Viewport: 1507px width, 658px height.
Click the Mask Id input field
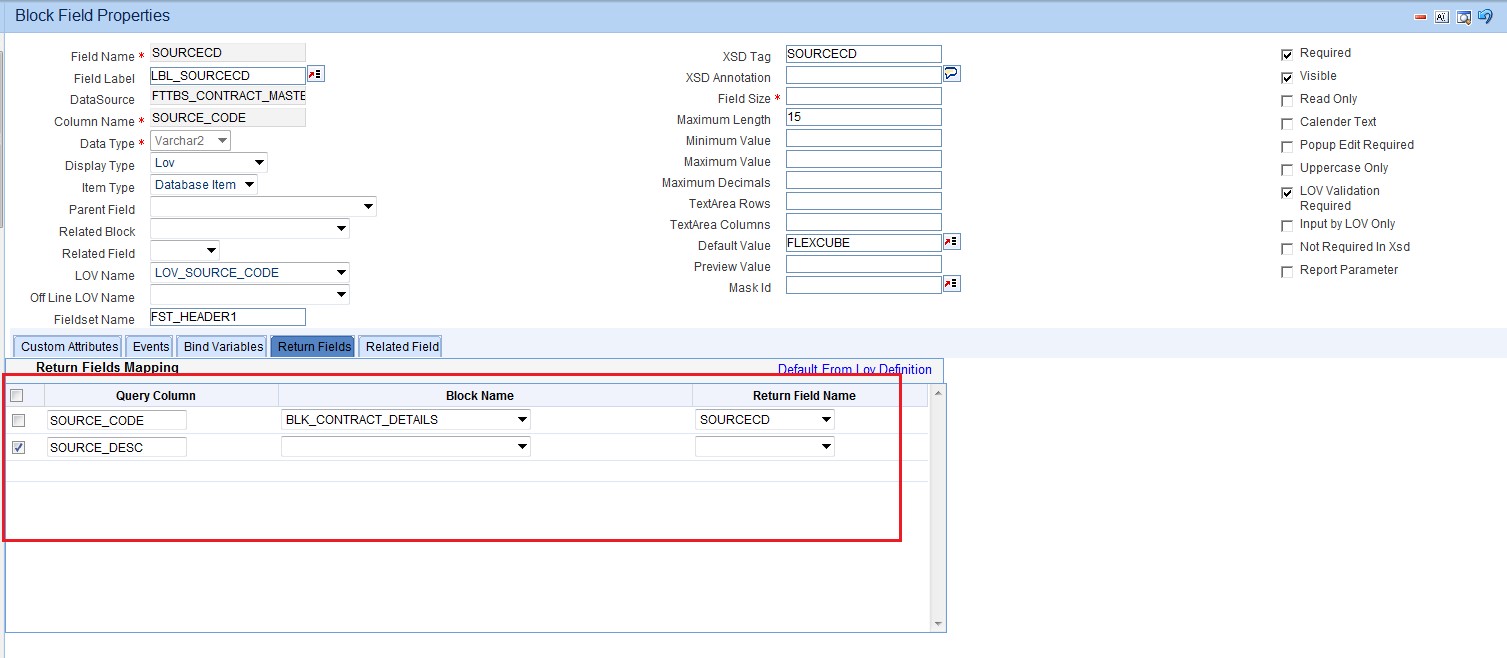864,285
